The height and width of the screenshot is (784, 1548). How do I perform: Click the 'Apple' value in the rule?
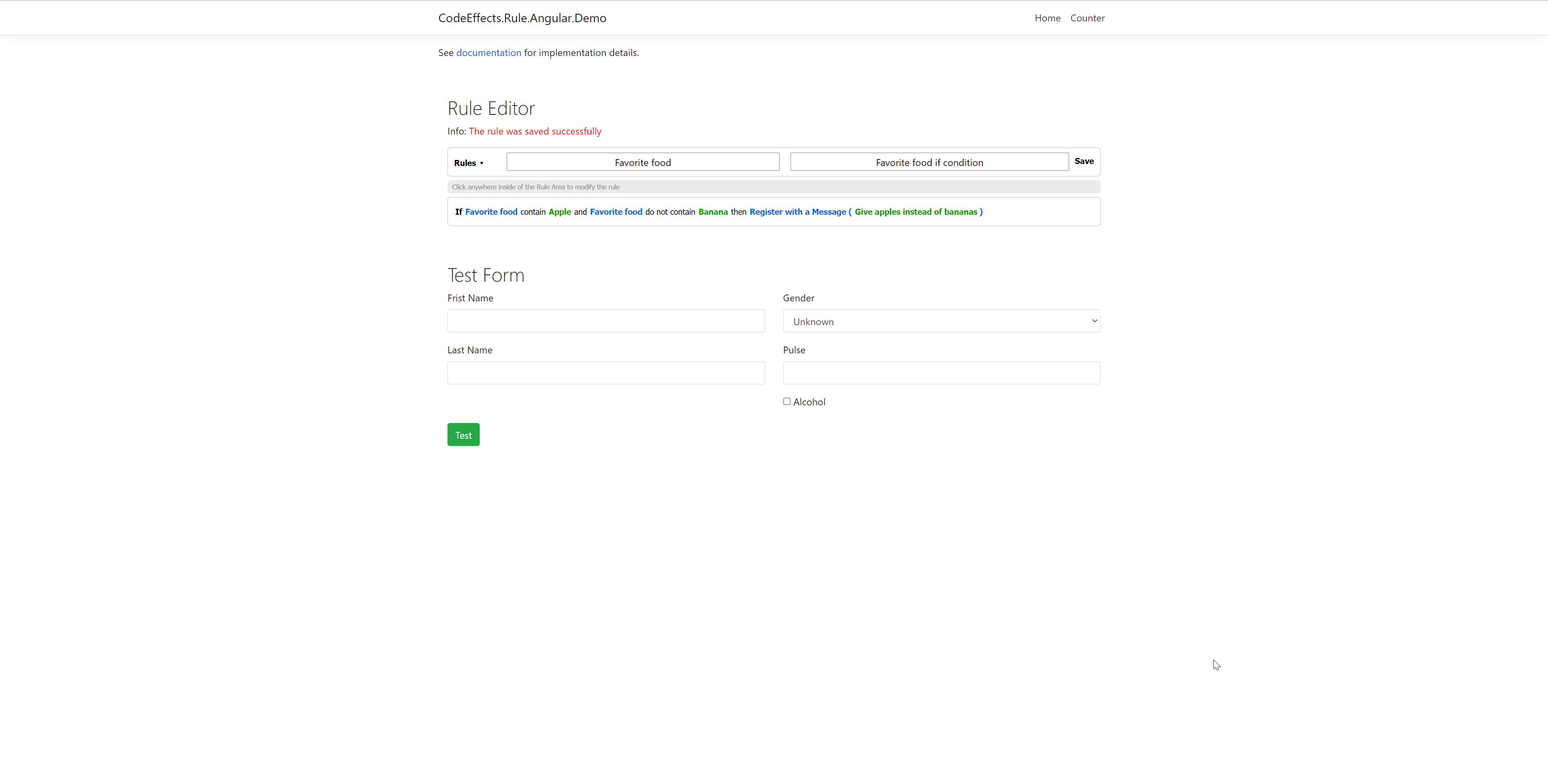tap(559, 212)
